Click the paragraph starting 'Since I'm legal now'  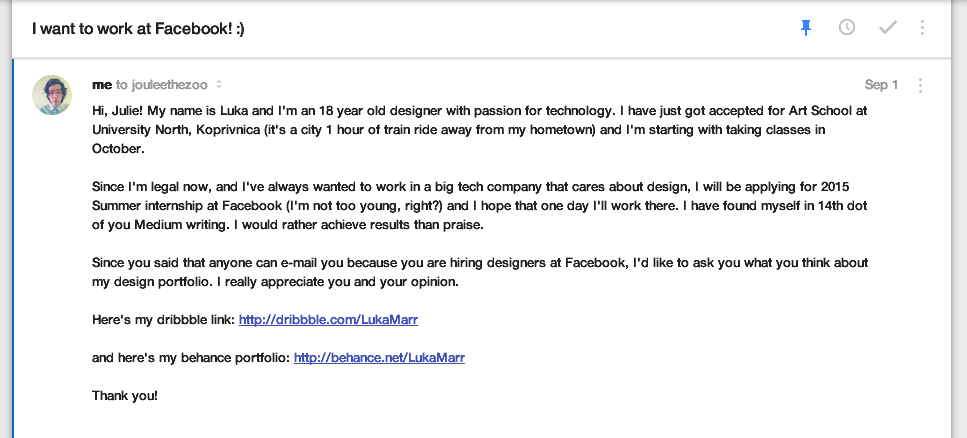tap(479, 206)
